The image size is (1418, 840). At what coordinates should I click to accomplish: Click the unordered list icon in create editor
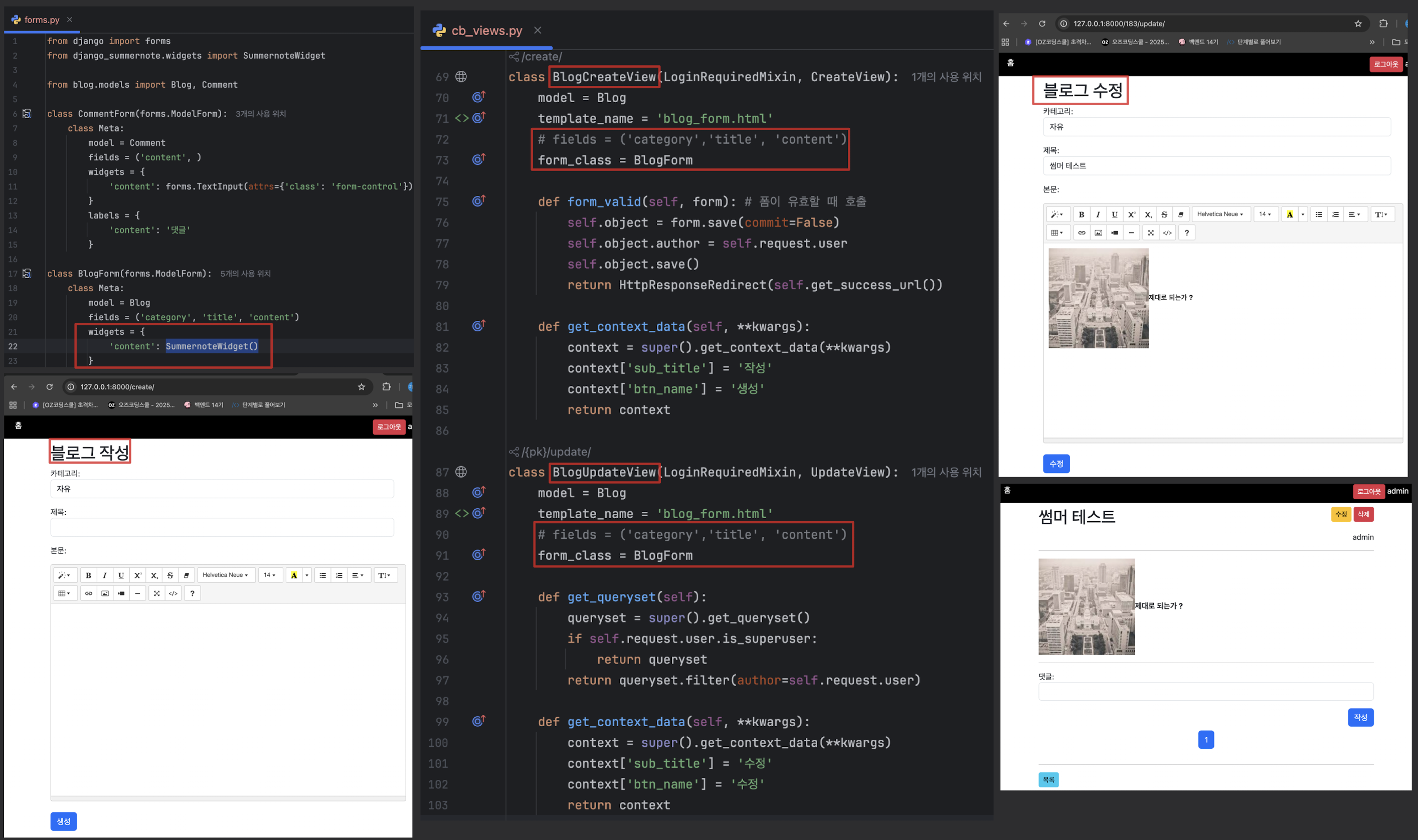tap(323, 575)
